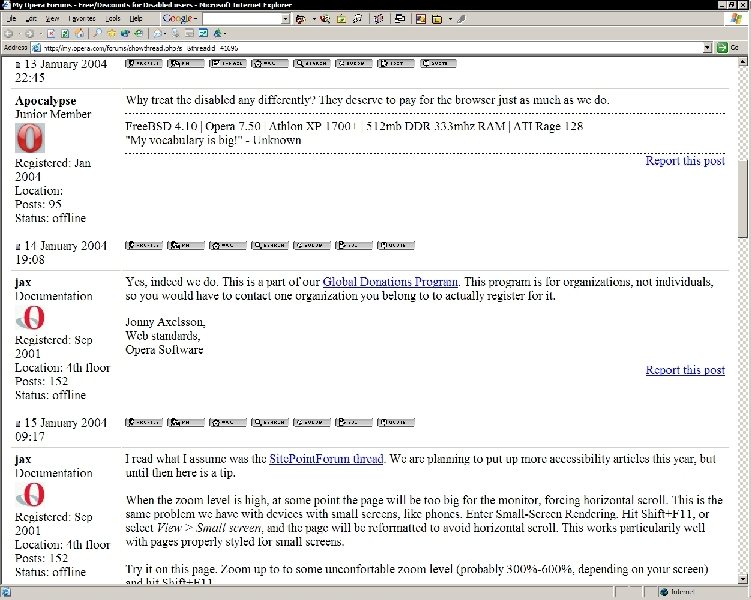Open the Help menu
Screen dimensions: 751x600
coord(136,19)
